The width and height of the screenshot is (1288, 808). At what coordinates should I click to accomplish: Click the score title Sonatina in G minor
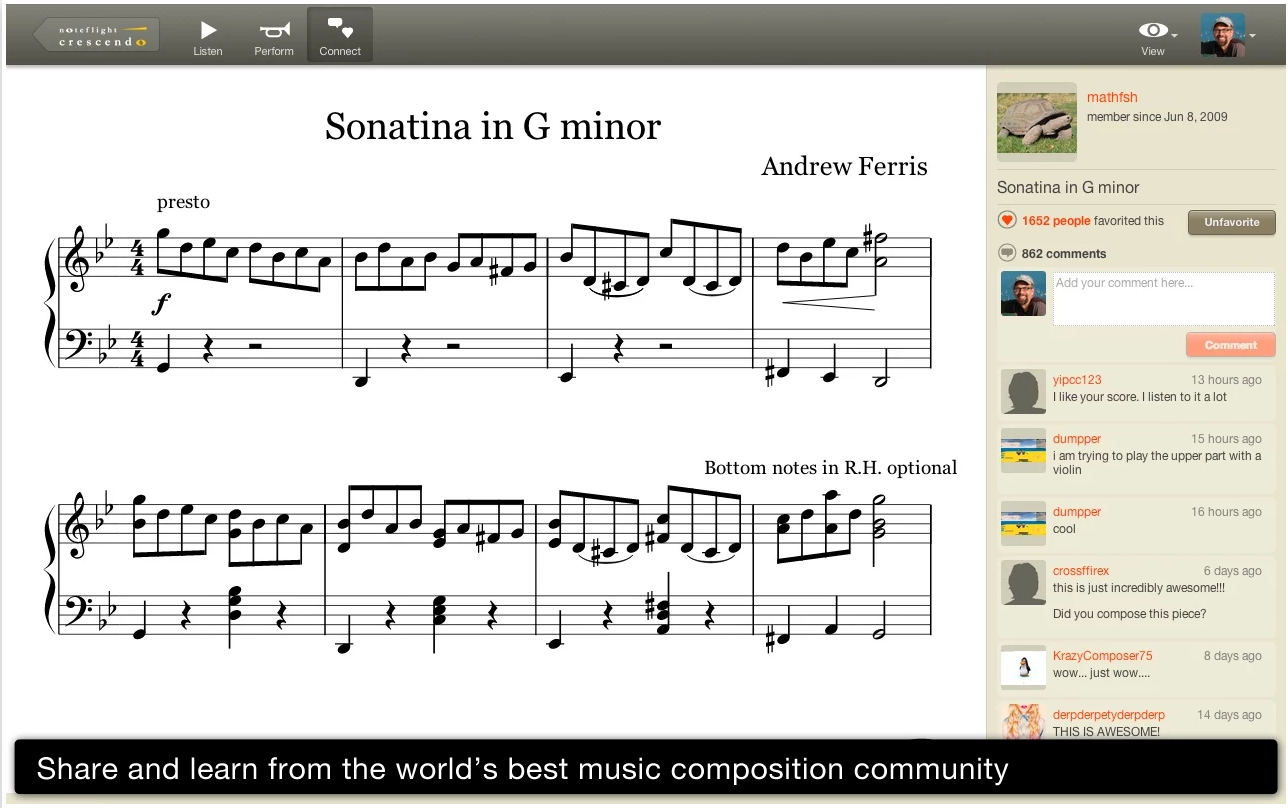[x=493, y=127]
